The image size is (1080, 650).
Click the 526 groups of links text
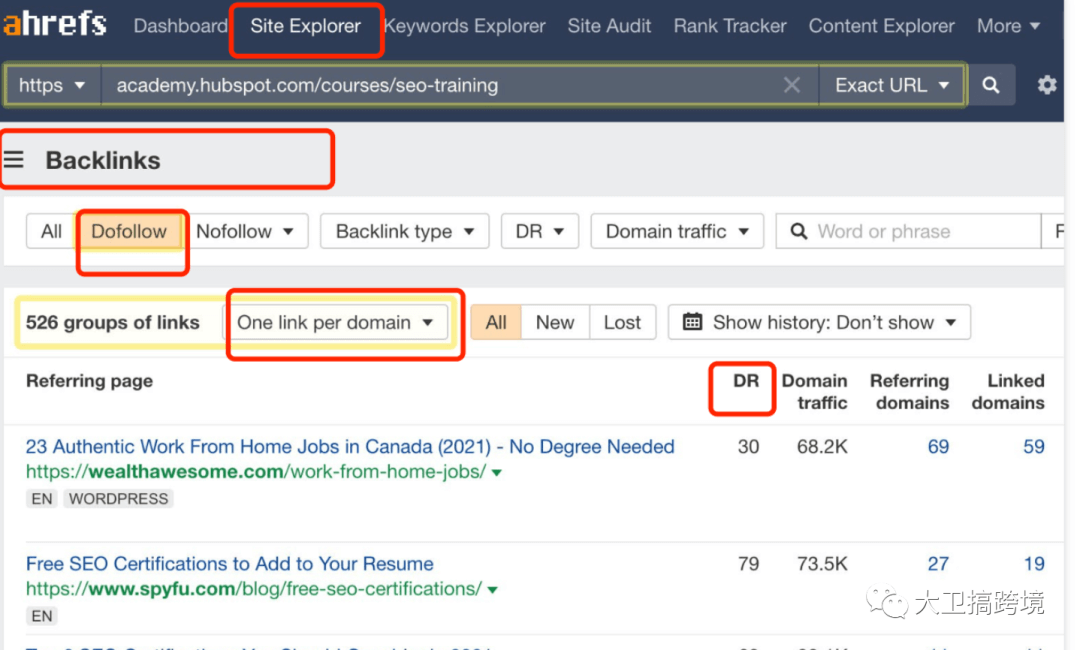pos(113,322)
